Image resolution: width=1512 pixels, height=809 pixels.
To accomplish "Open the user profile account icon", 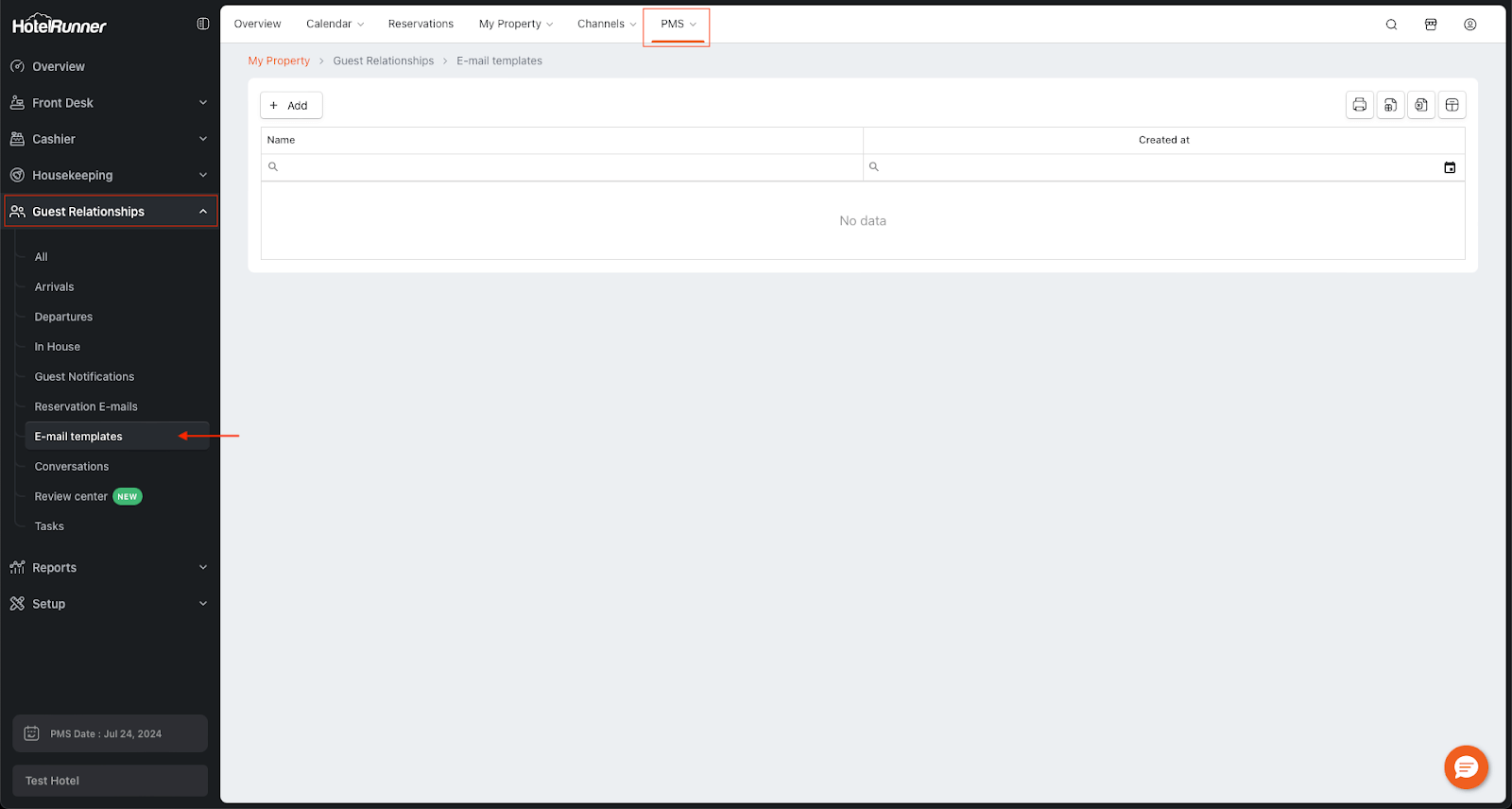I will click(x=1470, y=25).
